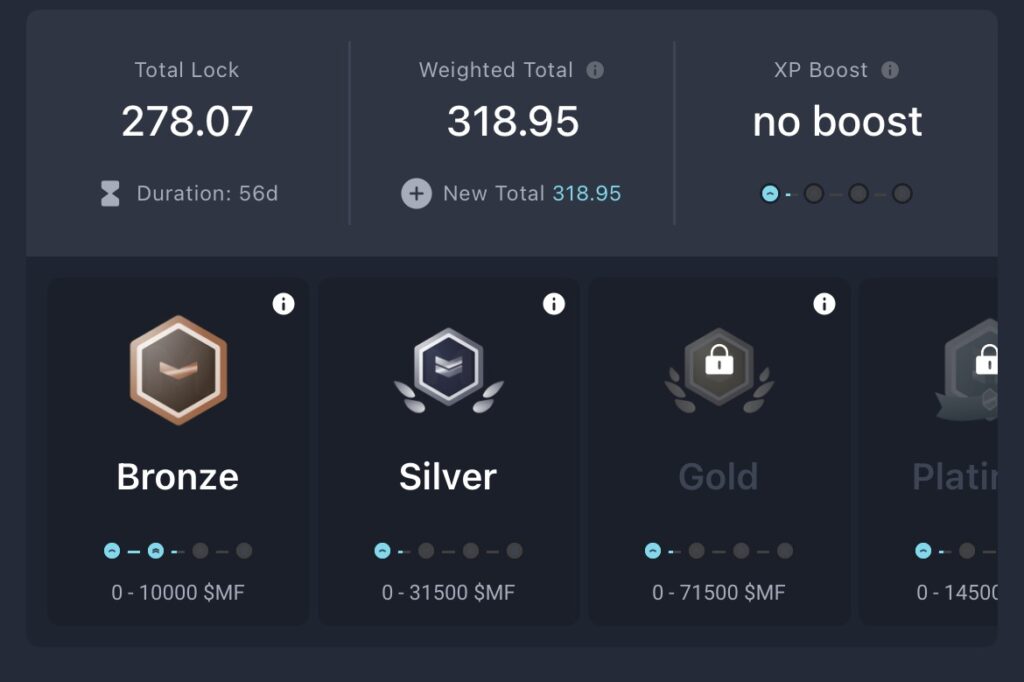Click the Total Lock 278.07 amount
This screenshot has width=1024, height=682.
(187, 122)
